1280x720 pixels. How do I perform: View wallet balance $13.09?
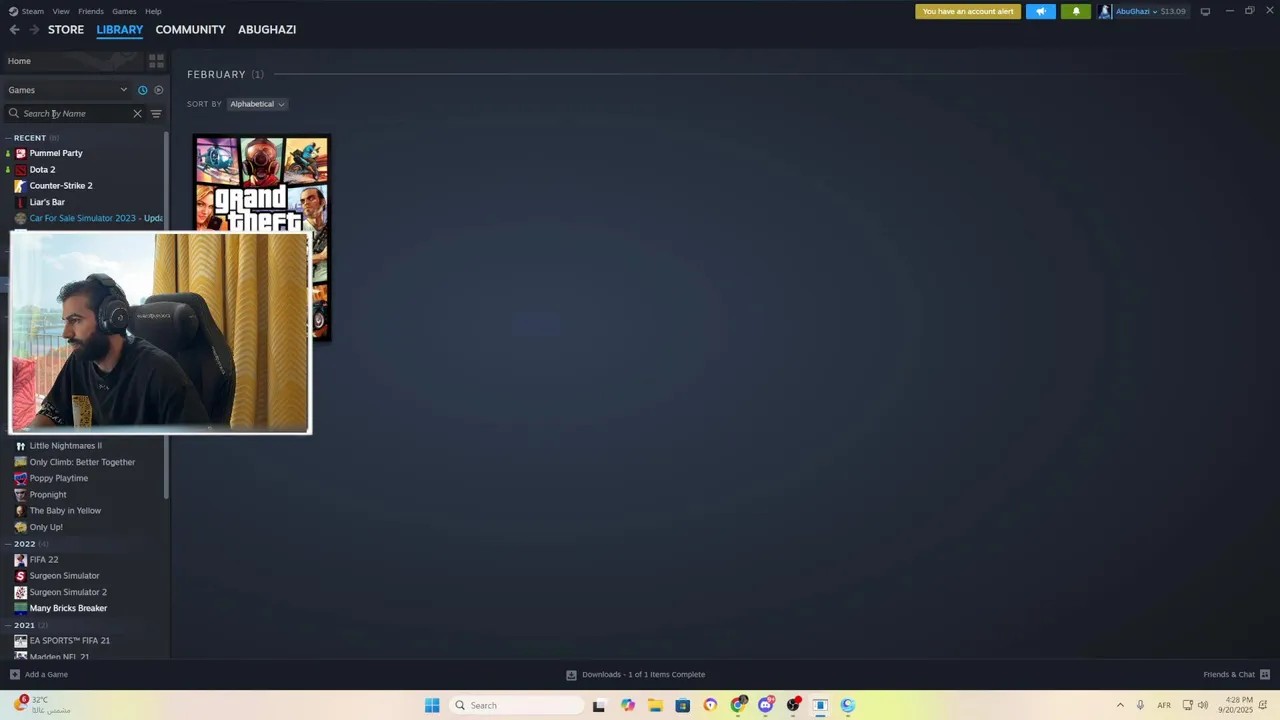tap(1173, 11)
